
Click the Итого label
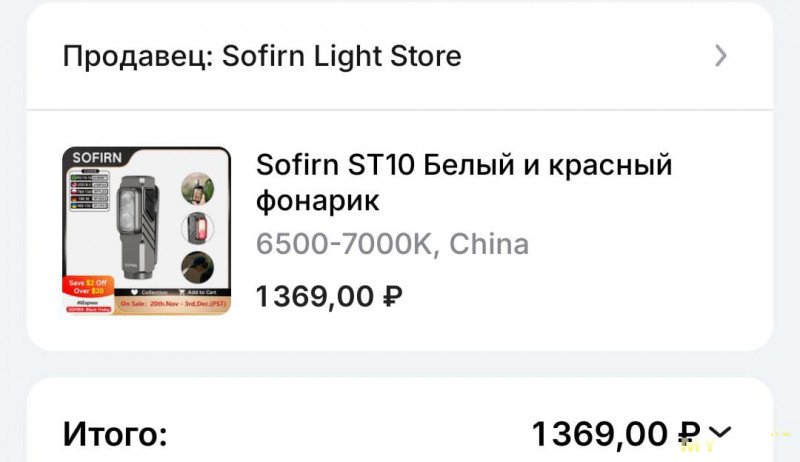pyautogui.click(x=115, y=434)
